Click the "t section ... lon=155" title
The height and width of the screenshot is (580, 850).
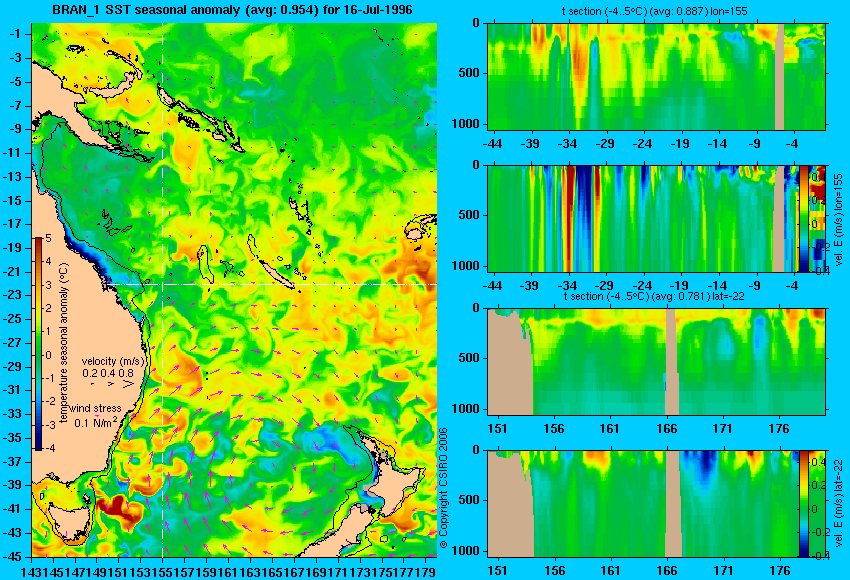coord(655,11)
